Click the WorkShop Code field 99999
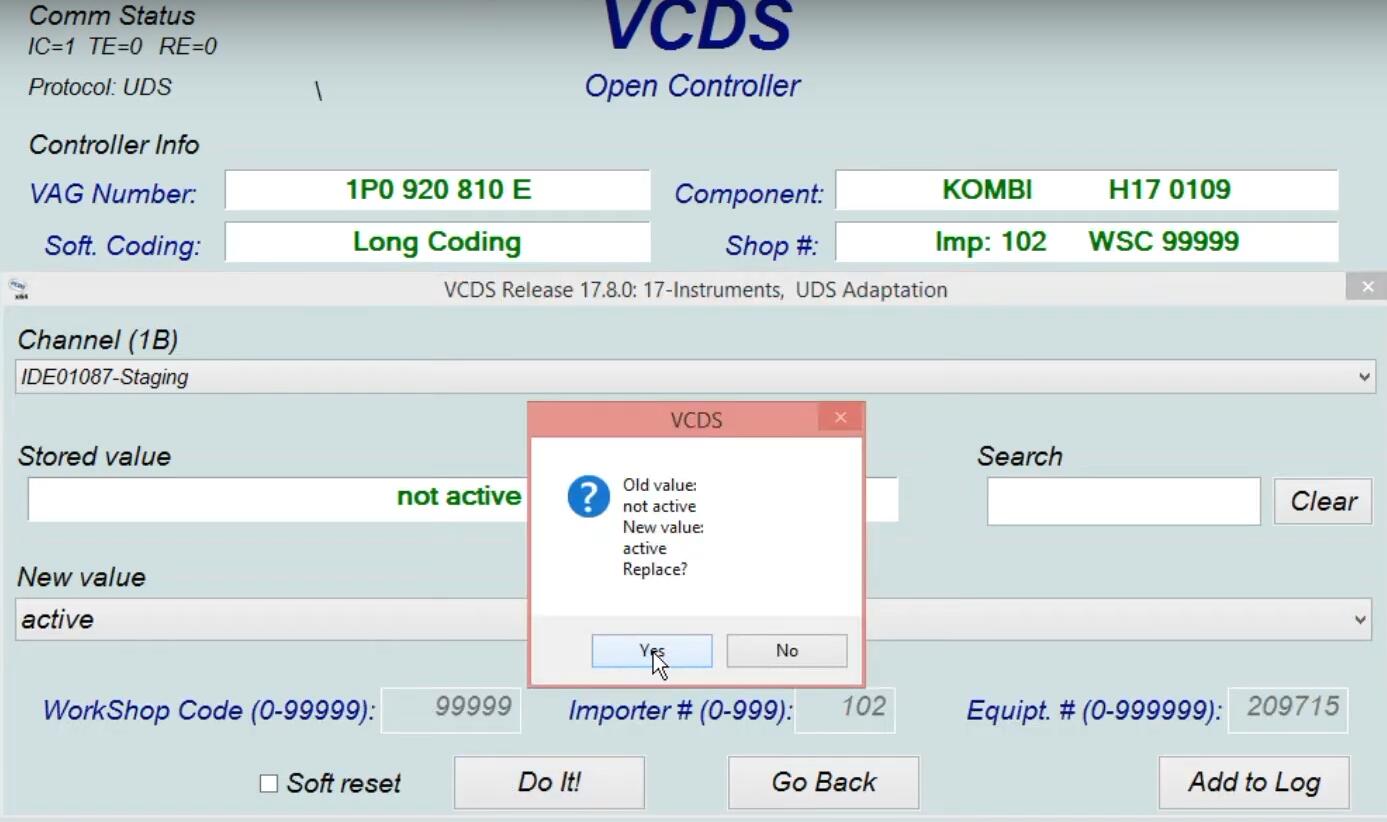The image size is (1387, 822). click(451, 709)
